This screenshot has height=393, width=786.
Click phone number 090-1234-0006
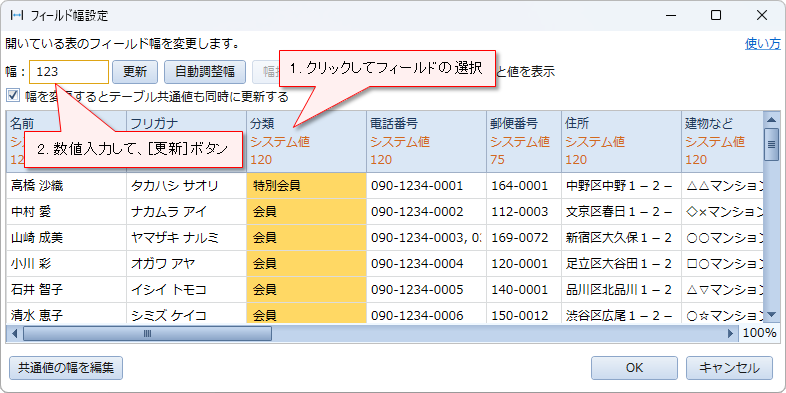tap(426, 314)
